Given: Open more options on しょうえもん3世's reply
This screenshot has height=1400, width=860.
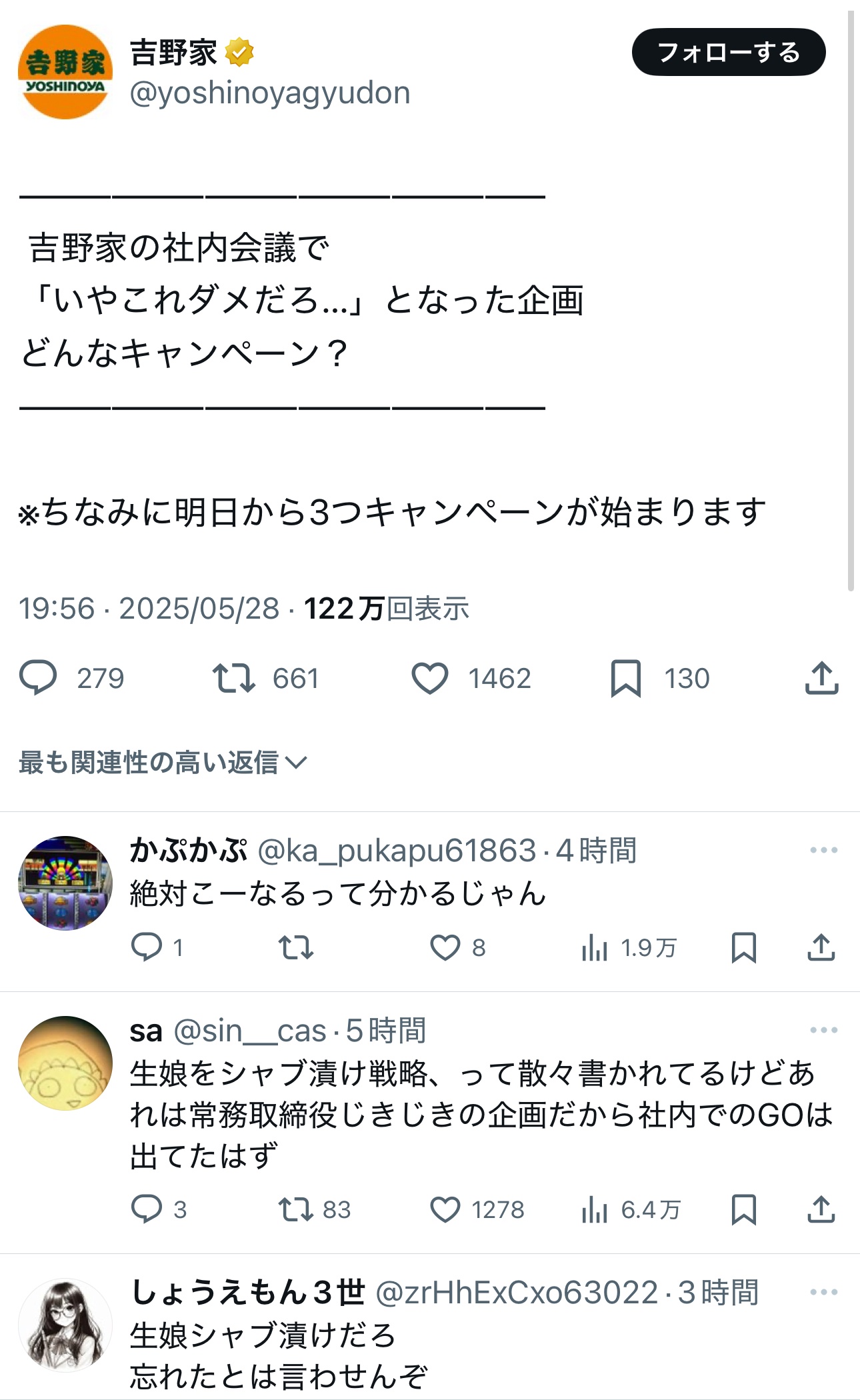Looking at the screenshot, I should pos(823,1292).
